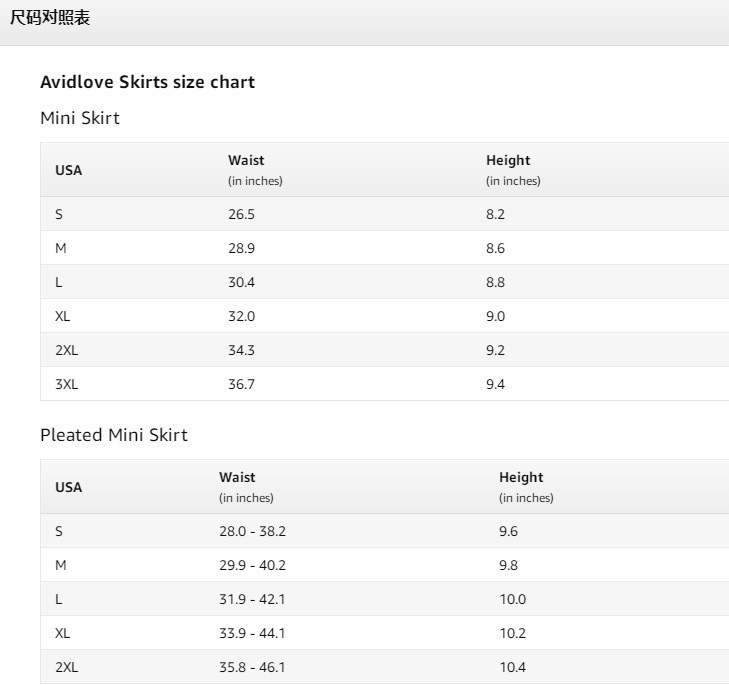Select the 33.9 - 44.1 waist range

click(x=252, y=633)
